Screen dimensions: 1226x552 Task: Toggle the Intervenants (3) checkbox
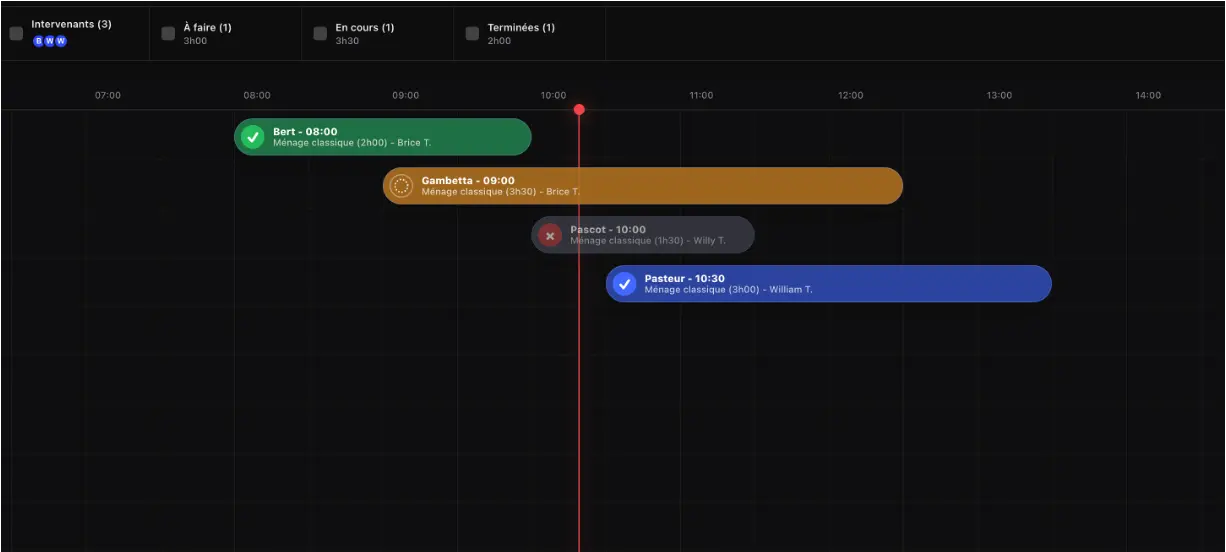point(16,33)
